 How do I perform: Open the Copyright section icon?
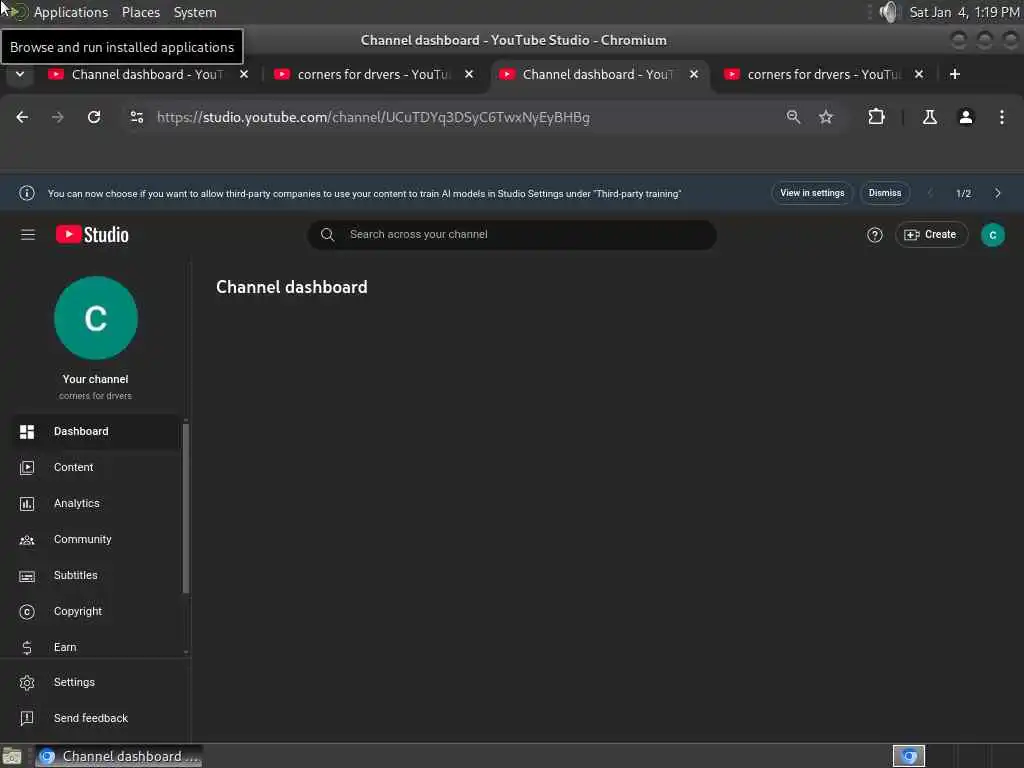pyautogui.click(x=27, y=612)
